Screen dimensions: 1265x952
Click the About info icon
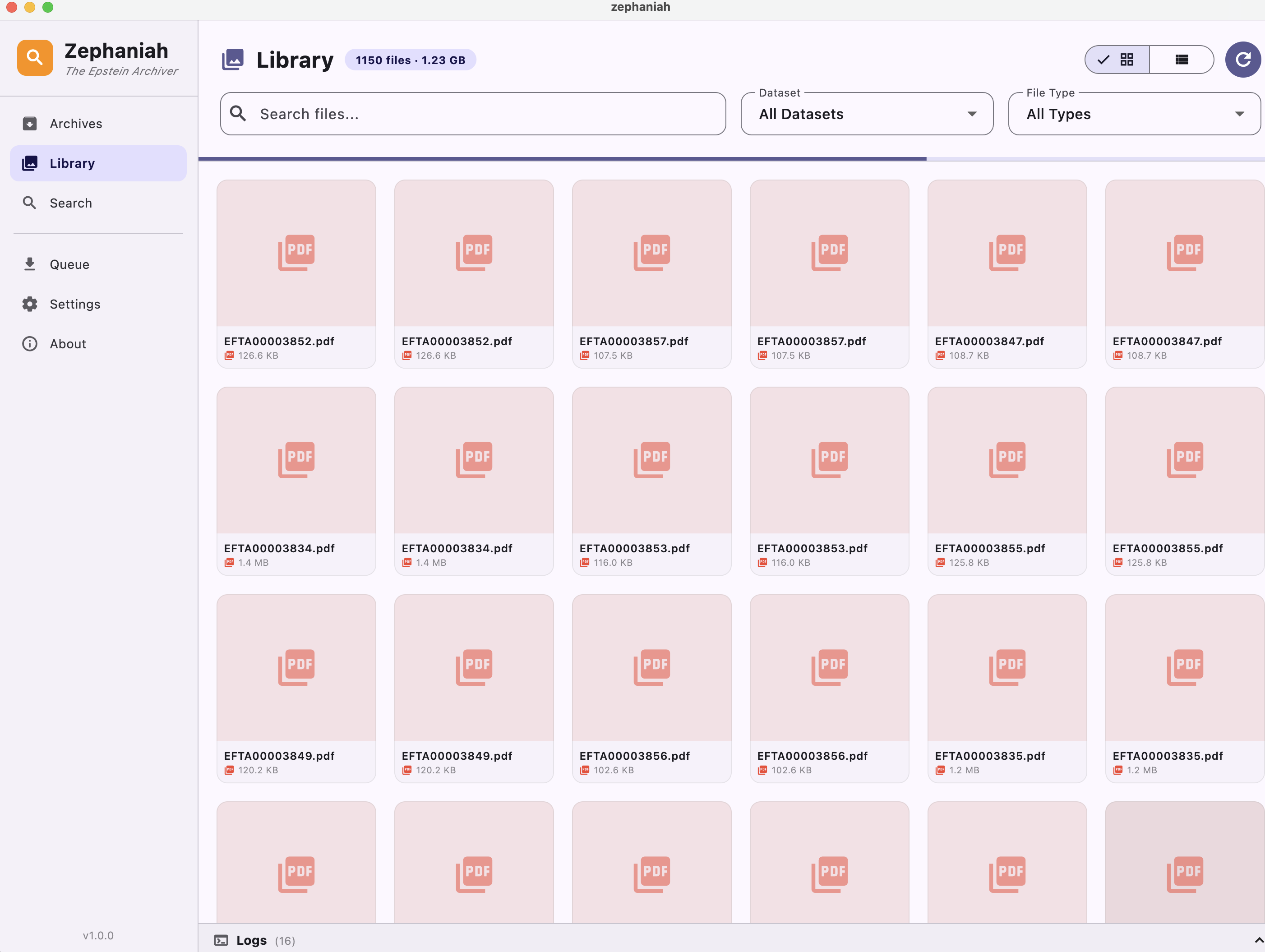(30, 344)
